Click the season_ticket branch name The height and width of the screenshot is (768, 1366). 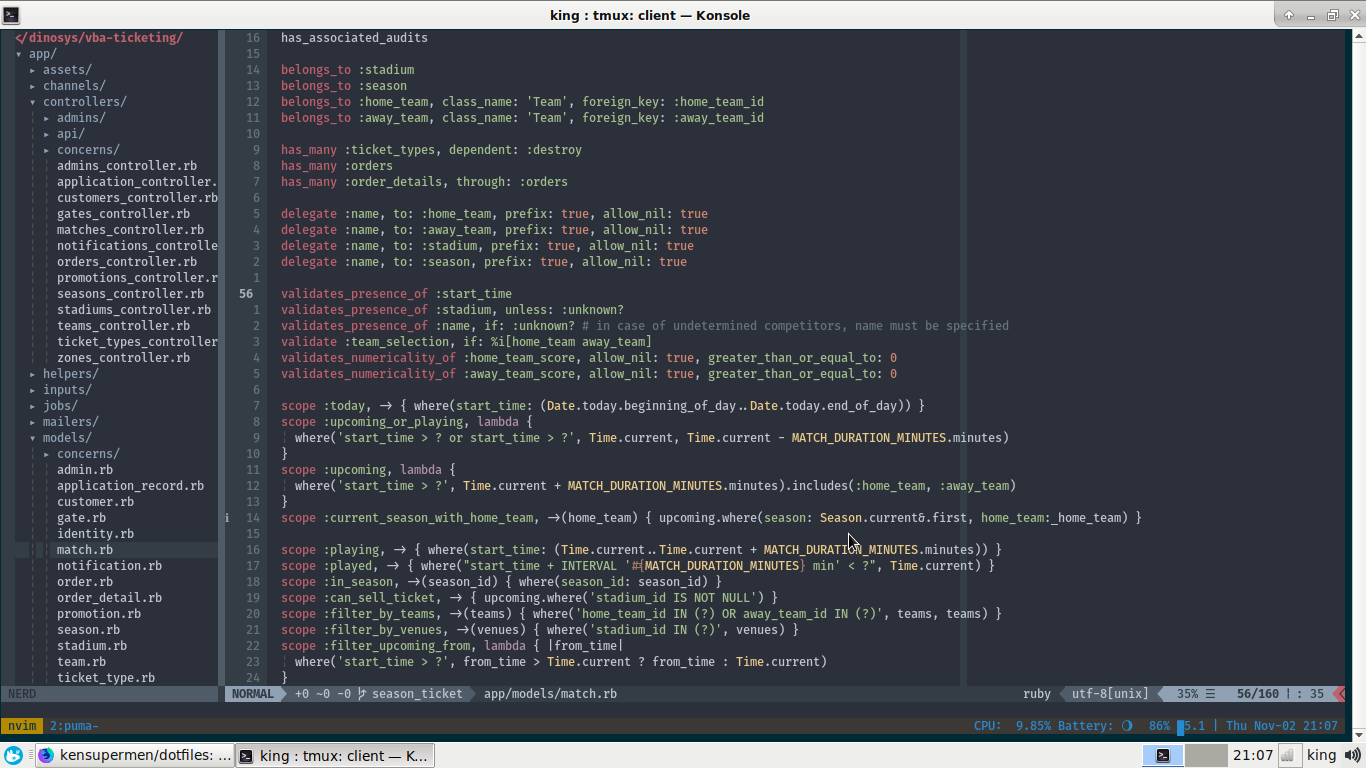(418, 693)
